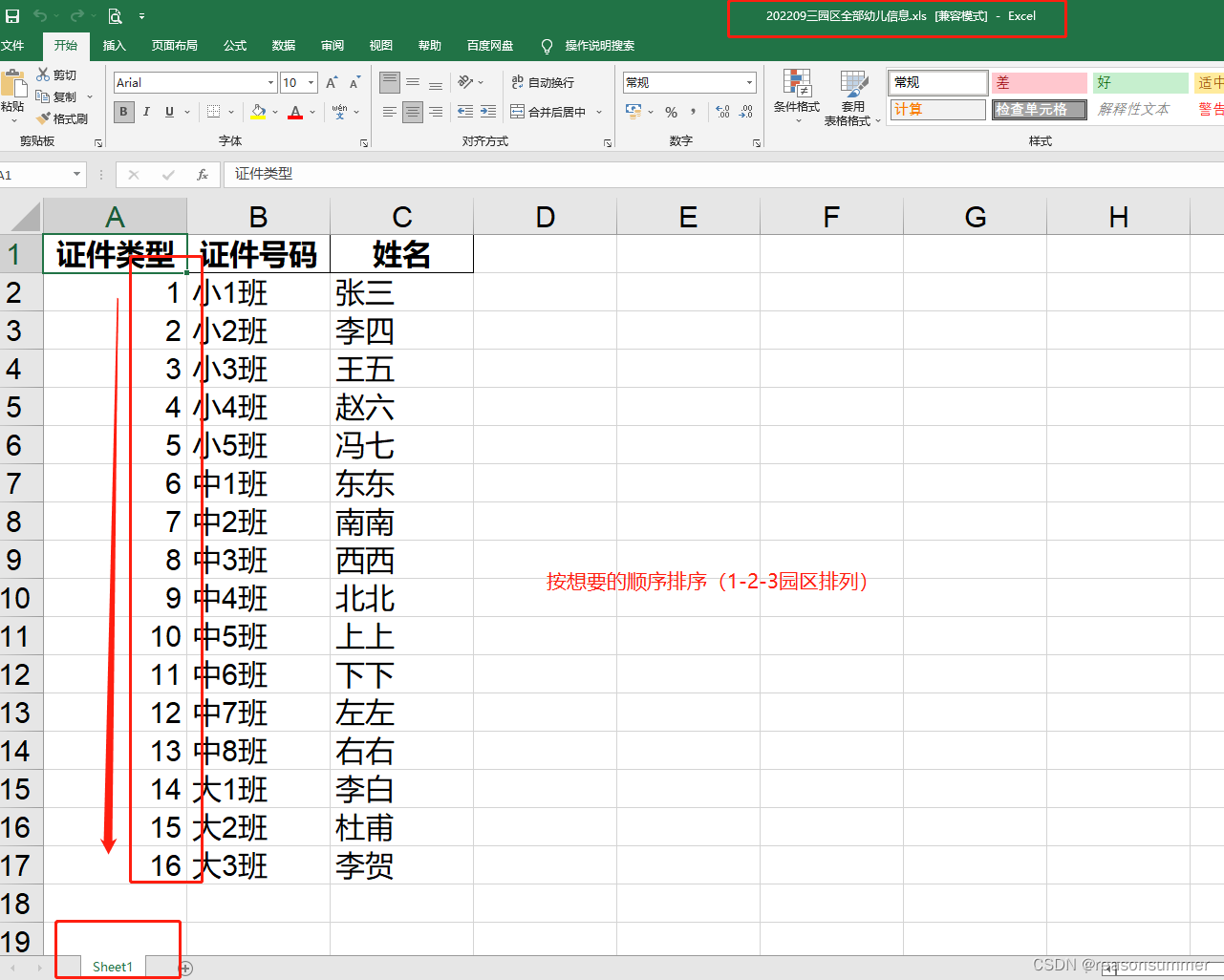Switch to the 数据 ribbon tab

point(283,45)
